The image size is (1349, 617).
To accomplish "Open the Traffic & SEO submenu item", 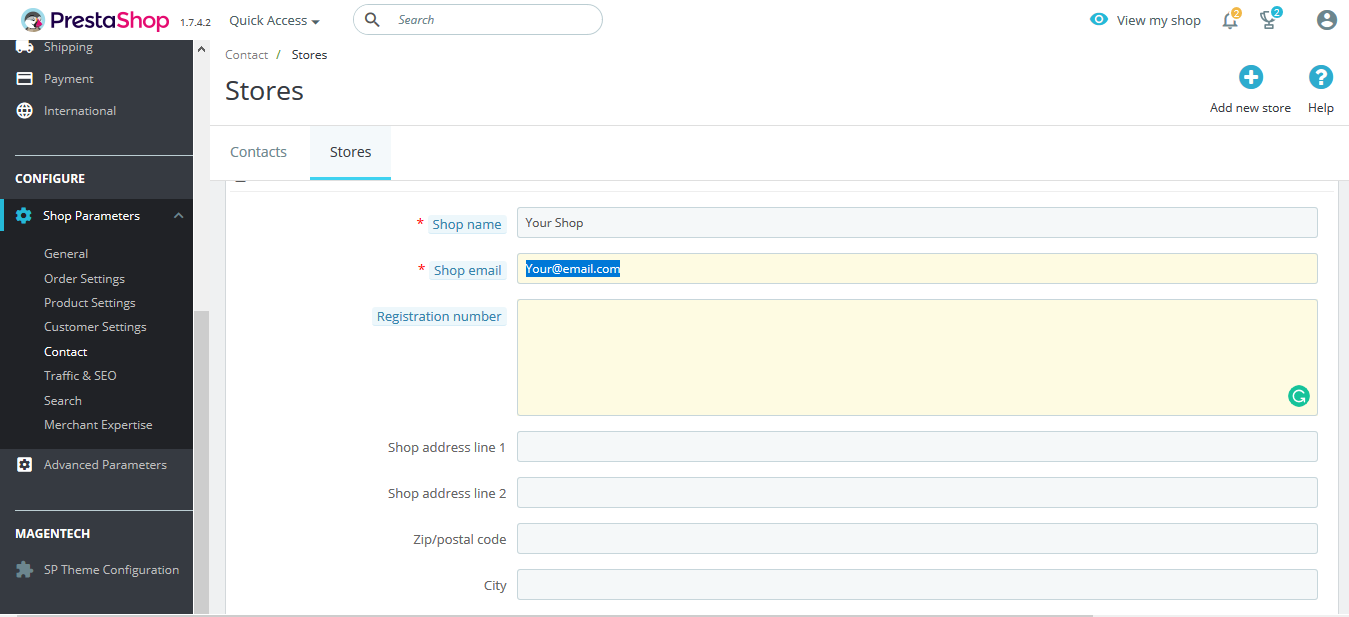I will click(80, 376).
